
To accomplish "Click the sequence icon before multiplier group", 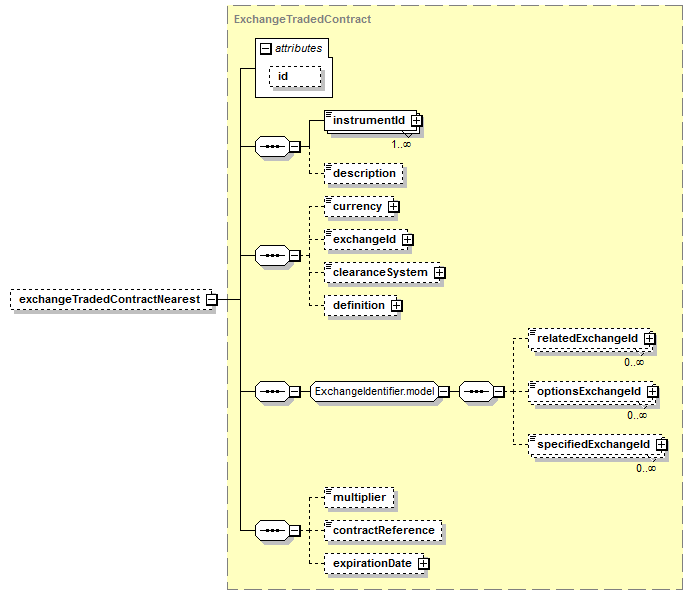I will [272, 530].
